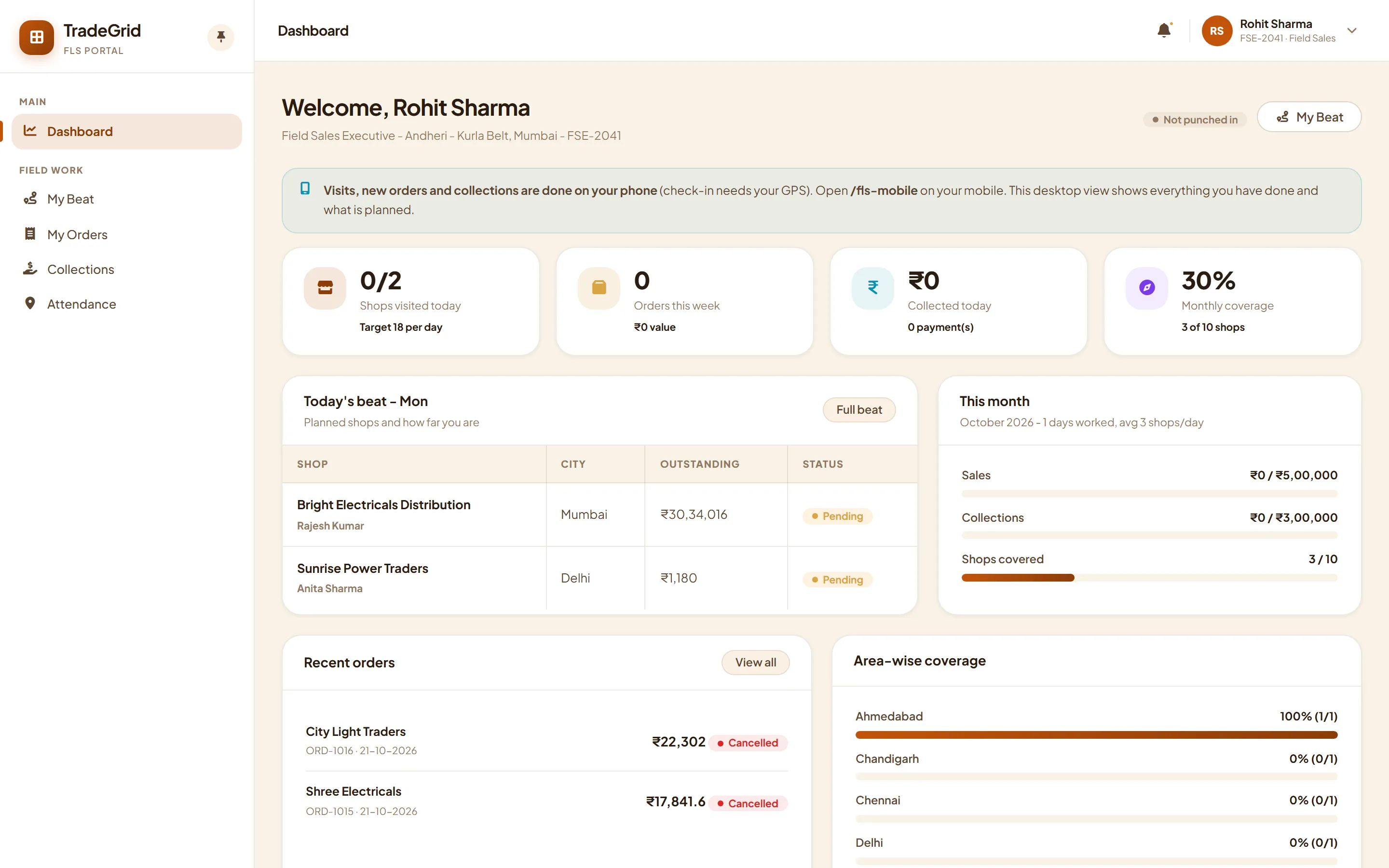Open Attendance in the sidebar
1389x868 pixels.
click(x=126, y=304)
